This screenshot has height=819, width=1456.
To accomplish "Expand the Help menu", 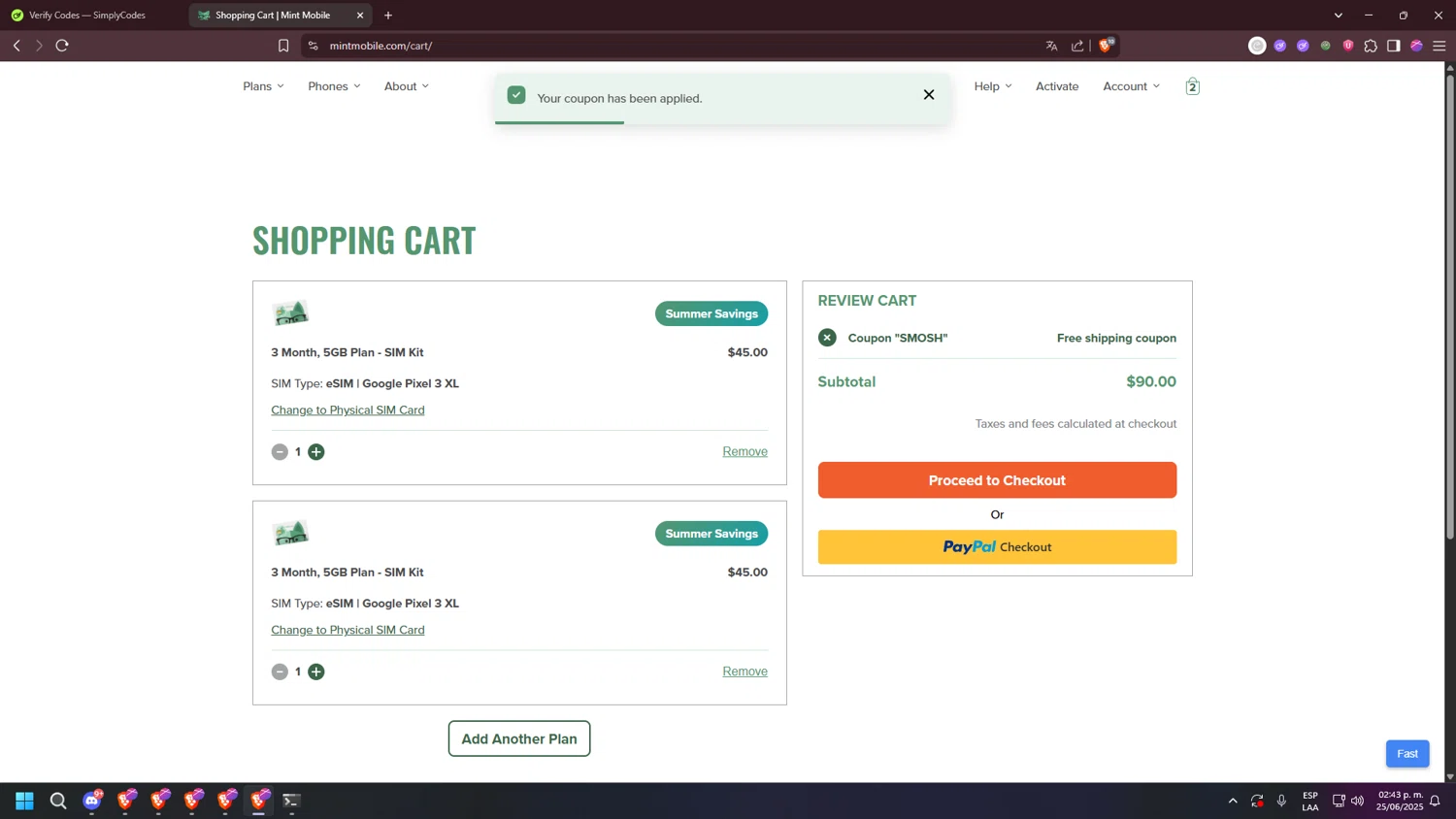I will coord(993,86).
